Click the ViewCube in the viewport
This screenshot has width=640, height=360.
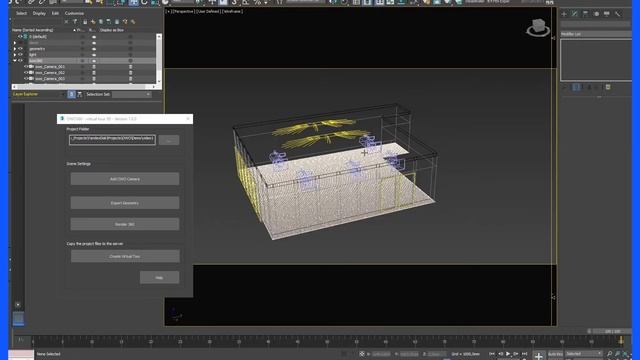538,27
